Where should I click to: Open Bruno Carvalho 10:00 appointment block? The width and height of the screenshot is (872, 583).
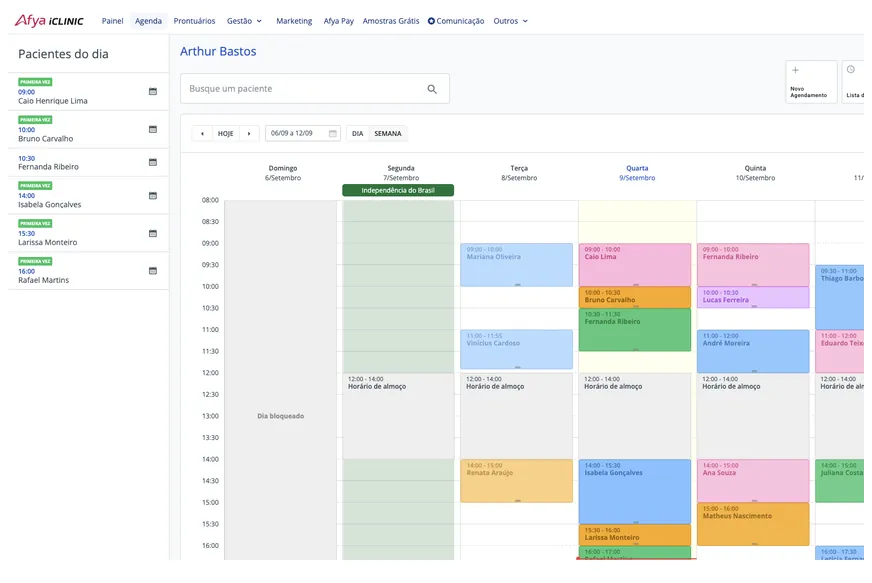pos(635,297)
